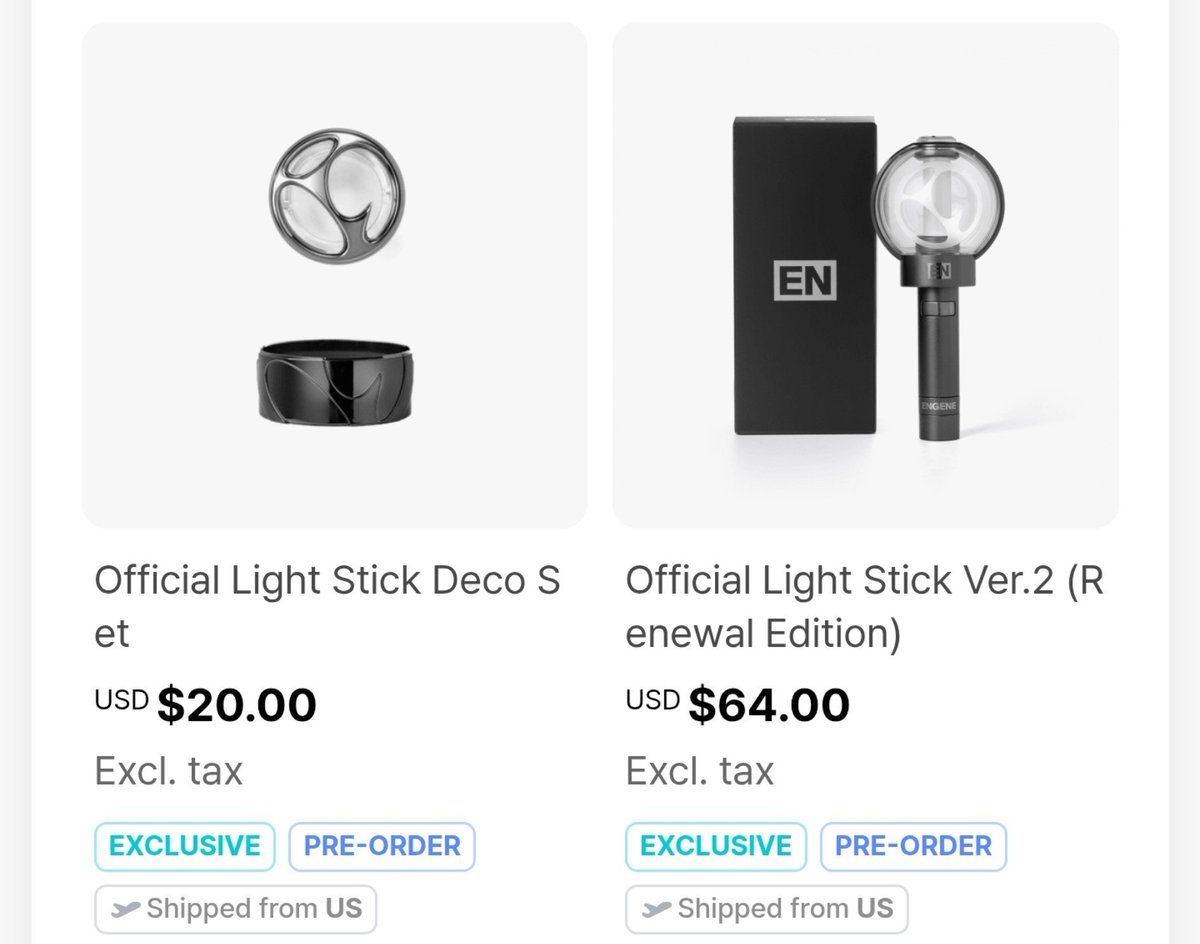Click the Shipped from US tag under Light Stick Ver.2
The image size is (1200, 944).
coord(767,909)
